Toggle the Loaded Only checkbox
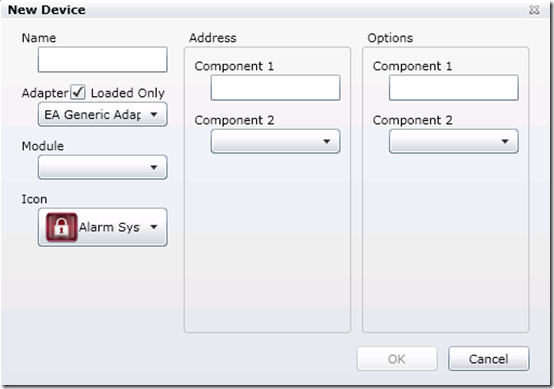This screenshot has height=389, width=554. (x=78, y=92)
